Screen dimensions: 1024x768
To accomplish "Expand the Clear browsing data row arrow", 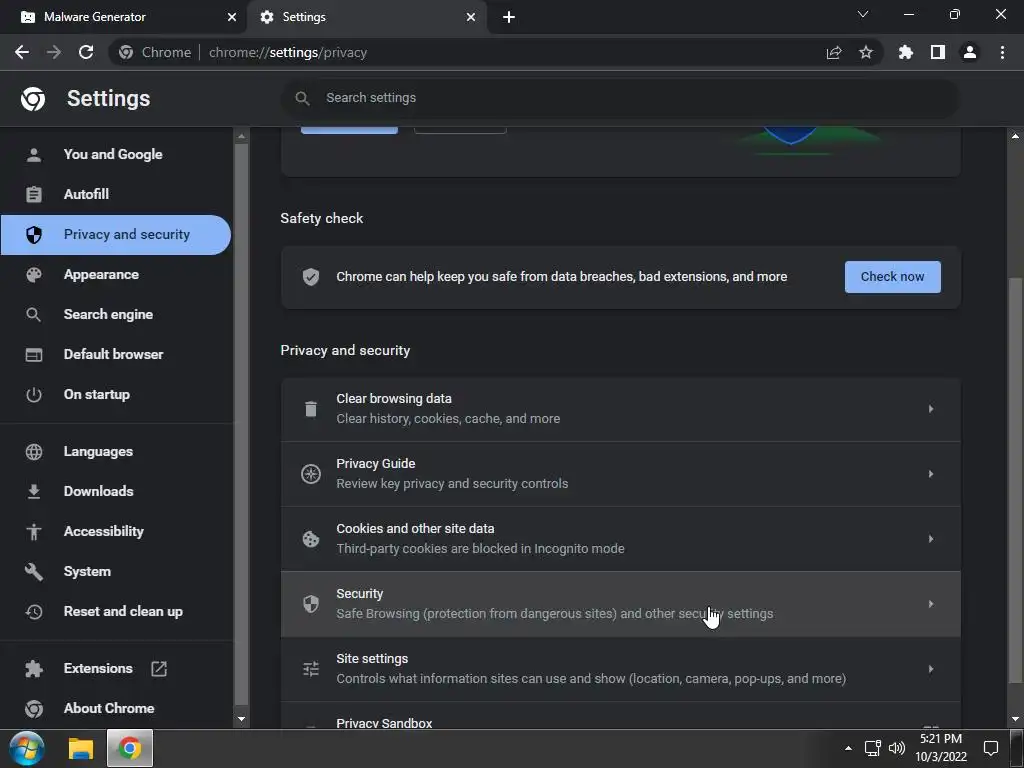I will tap(931, 409).
